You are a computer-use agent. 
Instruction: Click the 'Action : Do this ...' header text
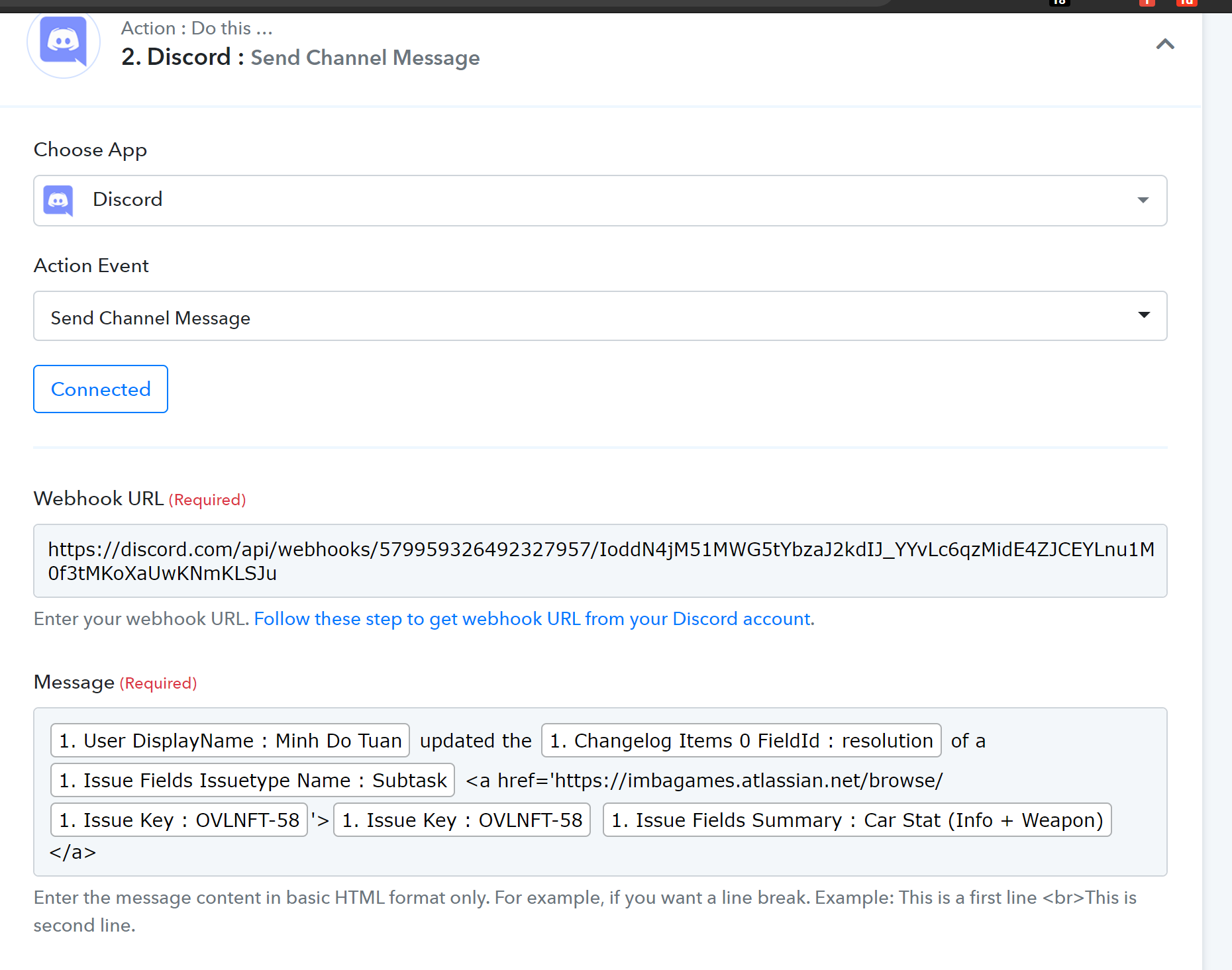[x=197, y=28]
